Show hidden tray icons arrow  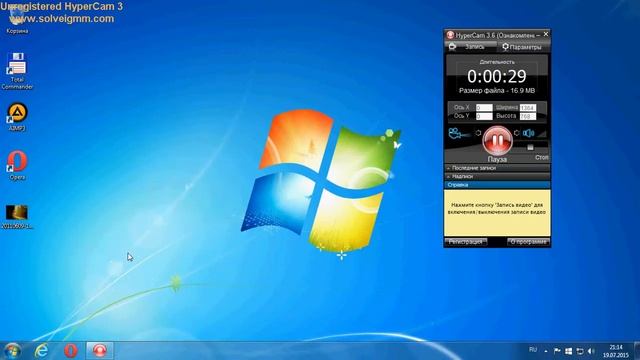546,351
